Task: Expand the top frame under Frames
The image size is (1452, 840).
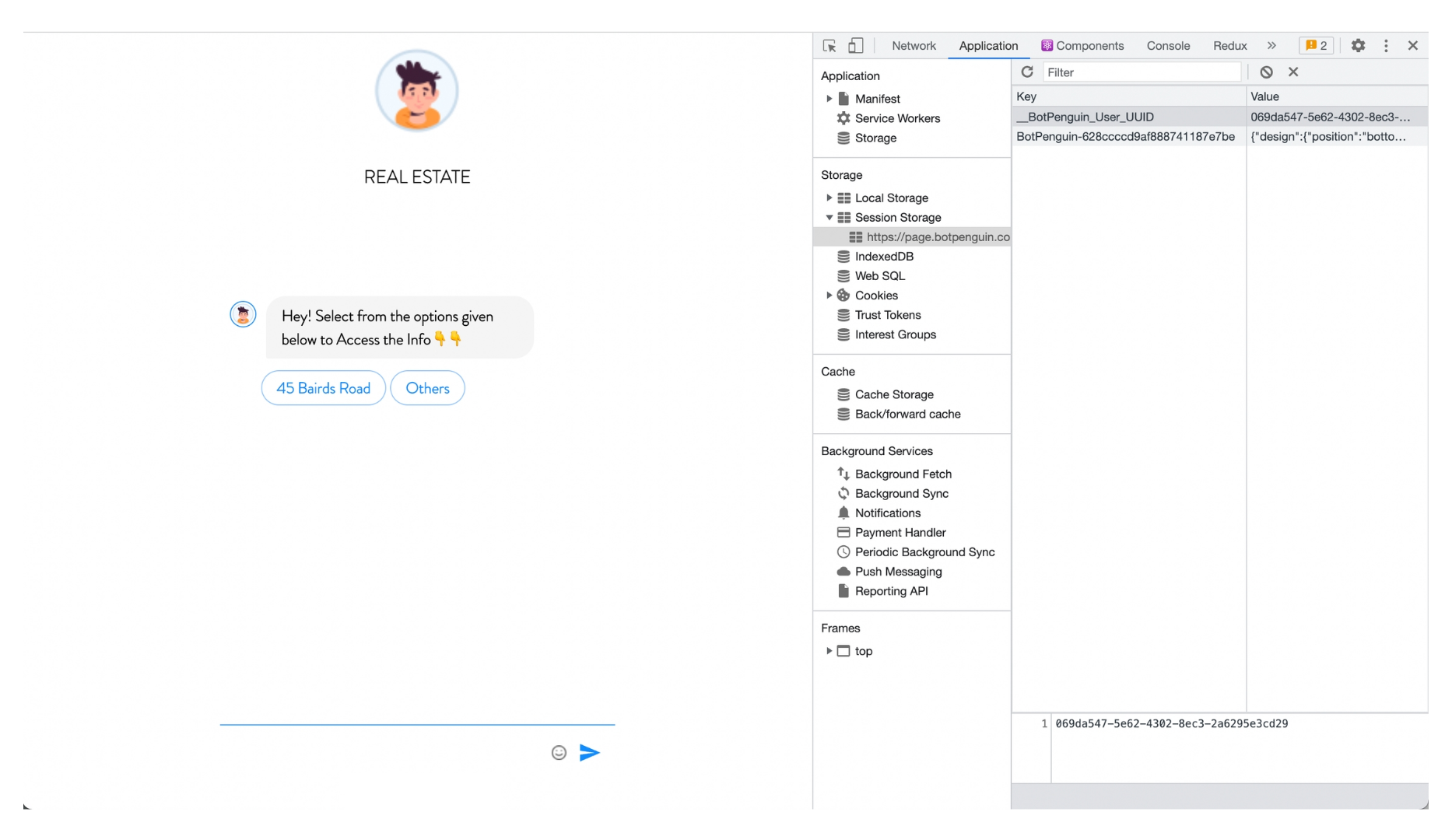Action: (x=829, y=651)
